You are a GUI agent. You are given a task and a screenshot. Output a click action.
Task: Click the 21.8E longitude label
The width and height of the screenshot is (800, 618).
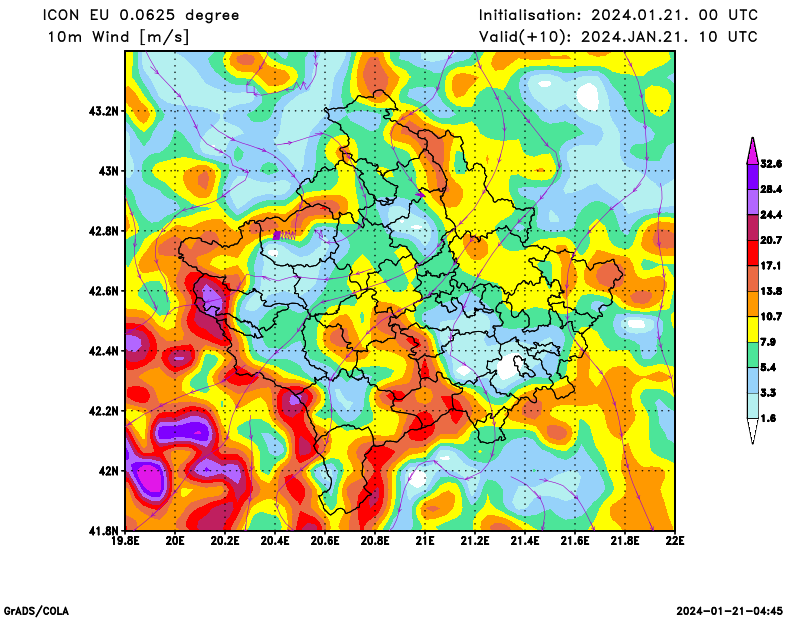(626, 541)
